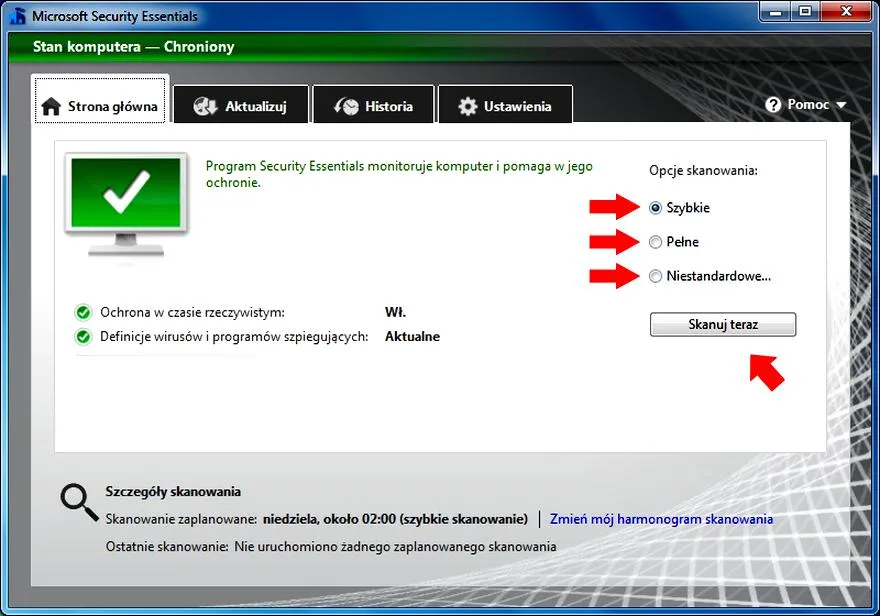Viewport: 880px width, 616px height.
Task: Expand the Pomoc dropdown arrow
Action: pyautogui.click(x=841, y=105)
